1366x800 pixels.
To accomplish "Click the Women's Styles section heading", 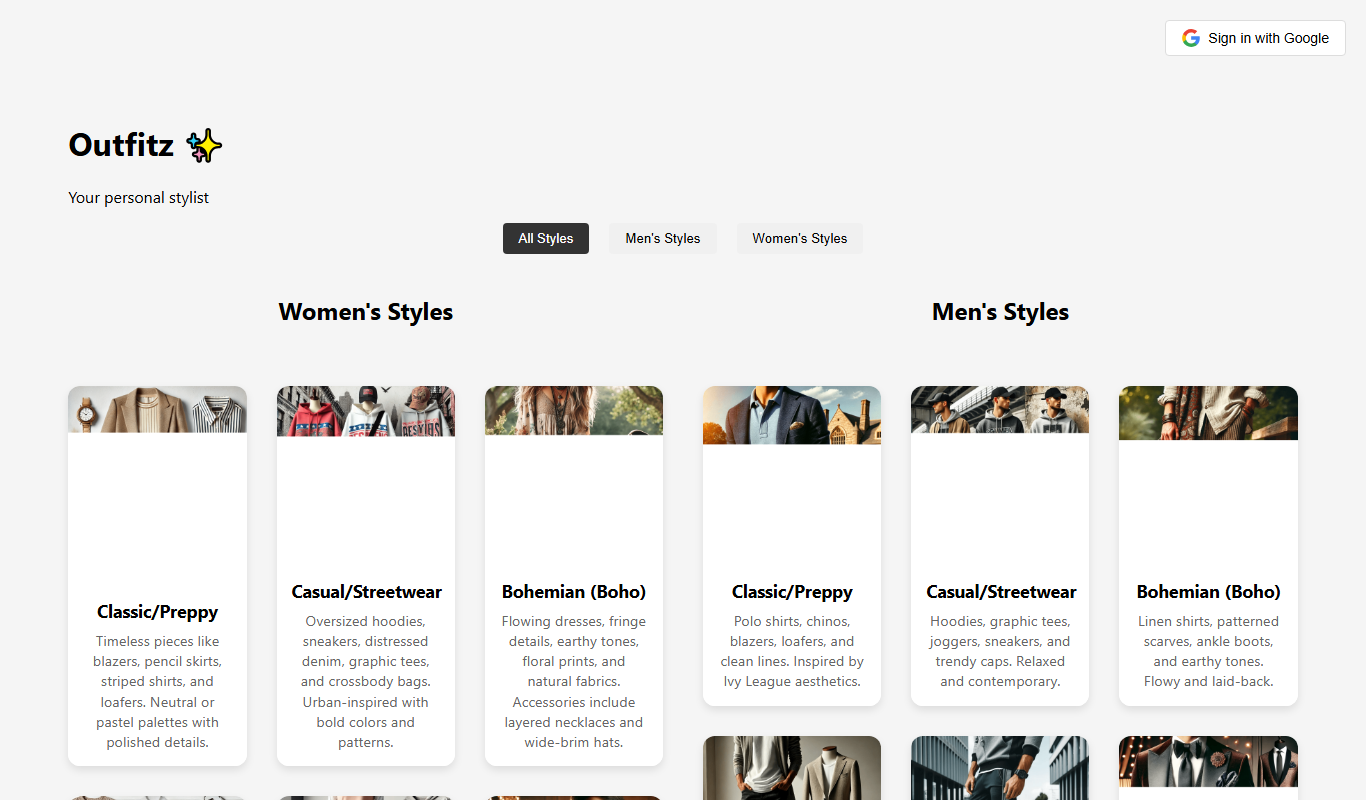I will coord(366,312).
